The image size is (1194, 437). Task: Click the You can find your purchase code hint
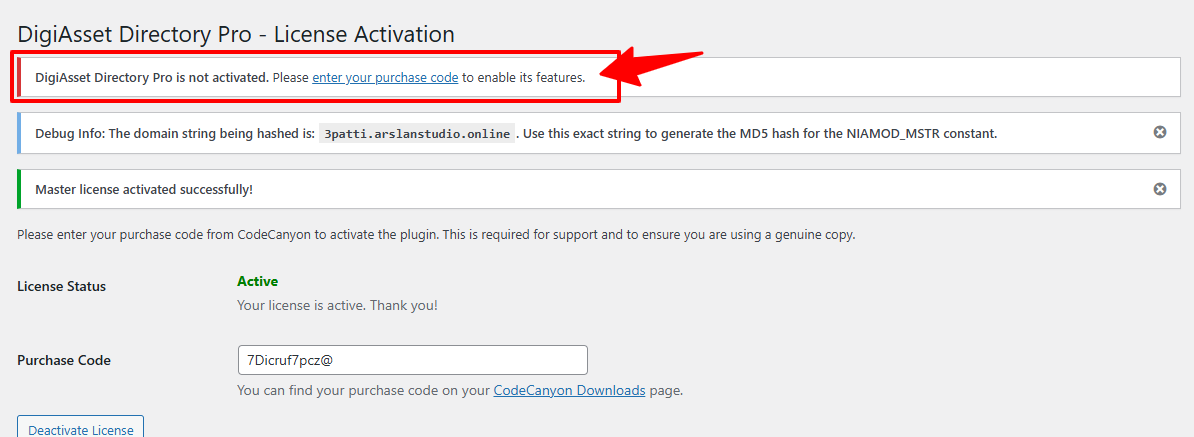point(364,390)
